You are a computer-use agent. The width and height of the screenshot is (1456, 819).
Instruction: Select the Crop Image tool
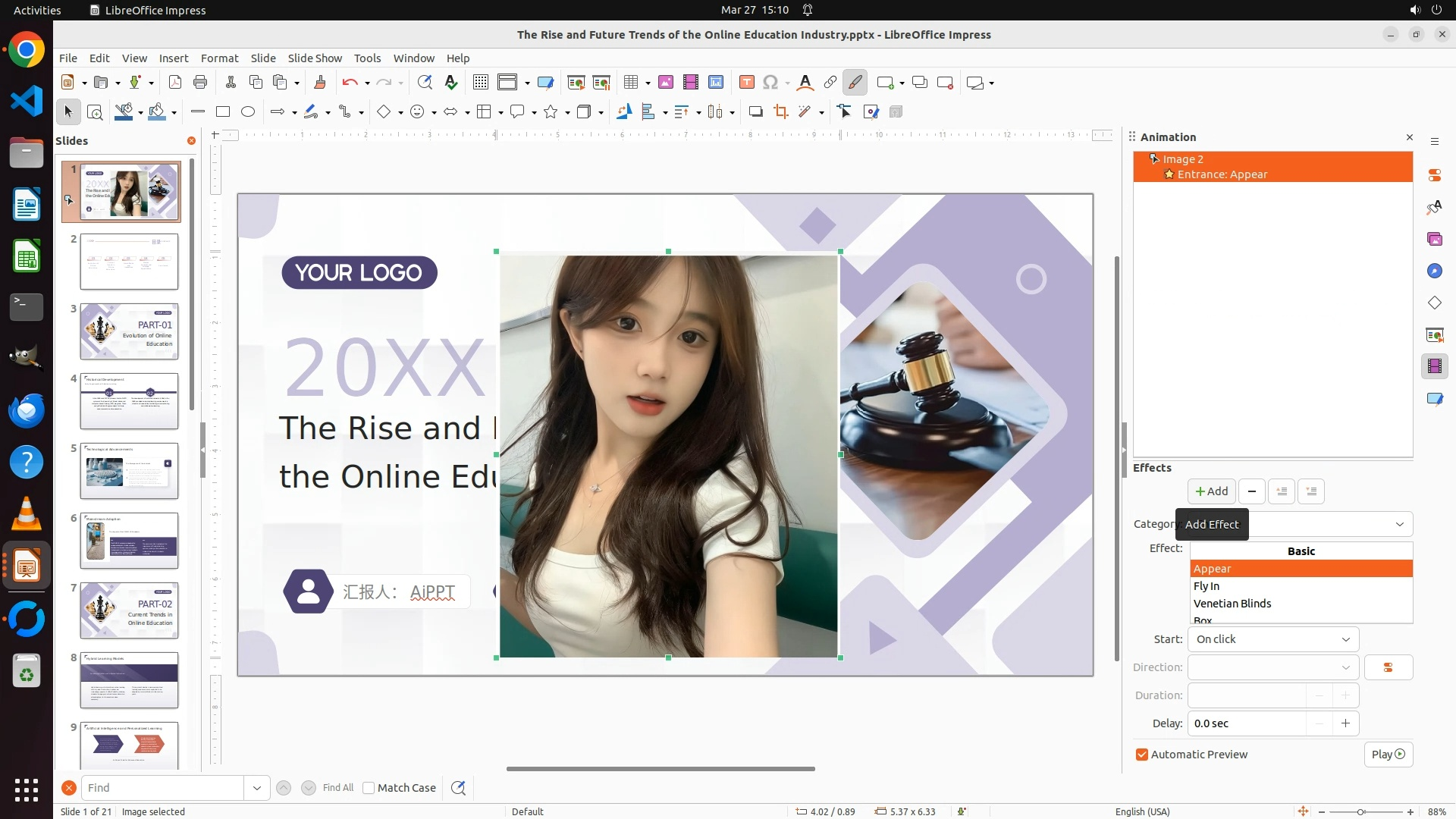tap(780, 112)
